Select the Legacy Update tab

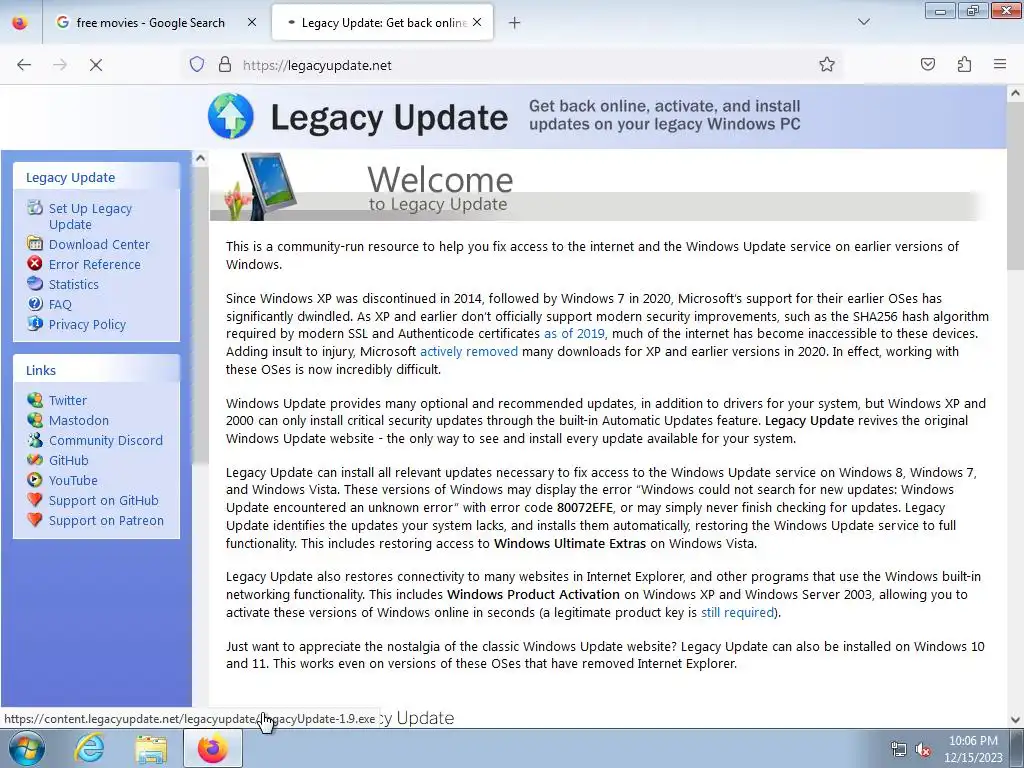click(x=383, y=22)
